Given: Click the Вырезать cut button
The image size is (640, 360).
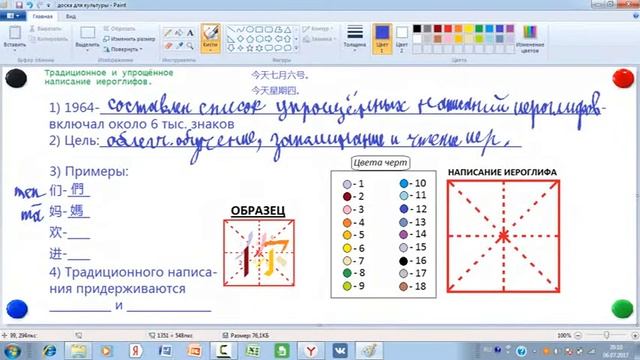Looking at the screenshot, I should tap(46, 29).
